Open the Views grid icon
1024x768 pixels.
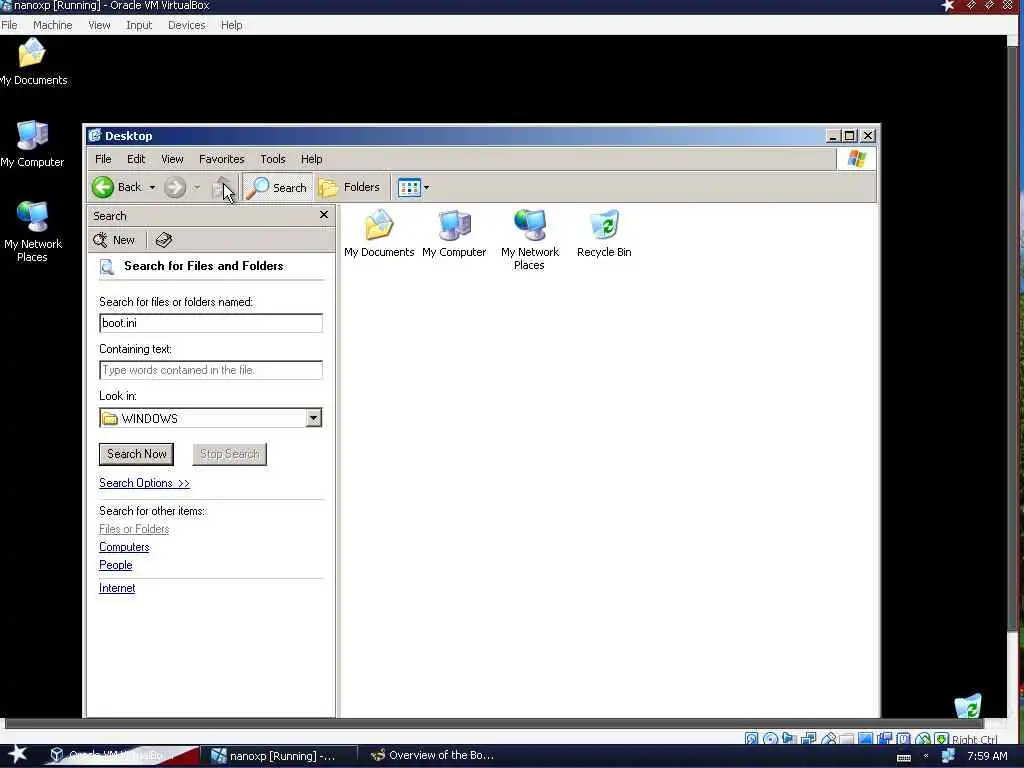(409, 187)
